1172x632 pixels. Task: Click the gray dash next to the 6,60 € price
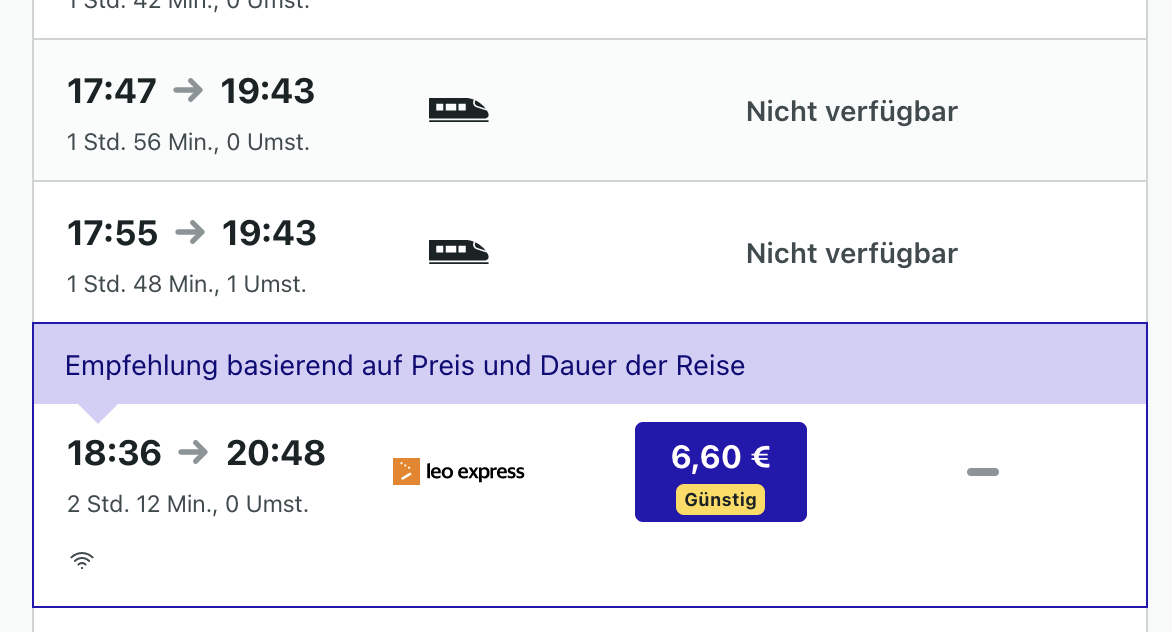point(983,472)
